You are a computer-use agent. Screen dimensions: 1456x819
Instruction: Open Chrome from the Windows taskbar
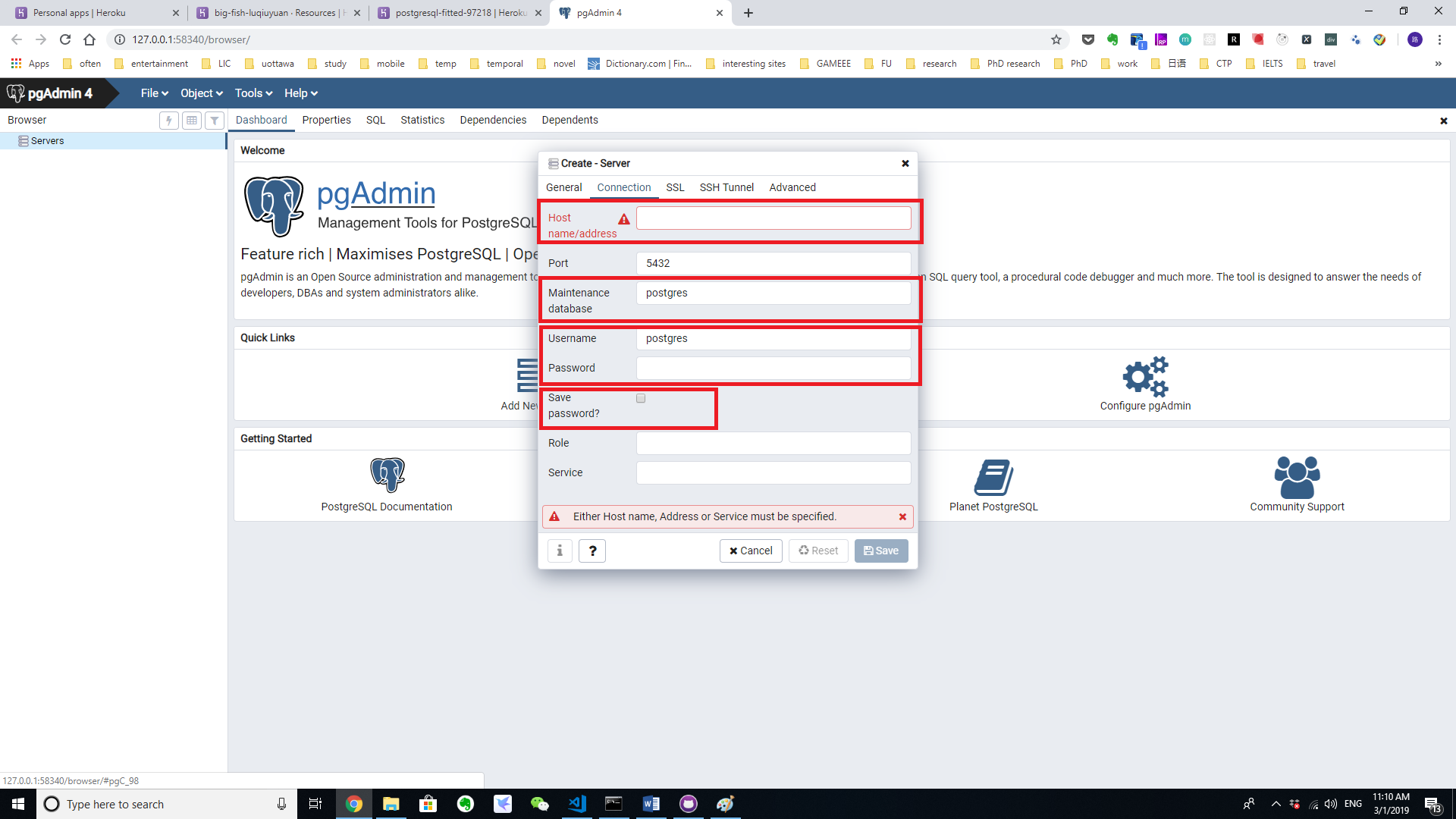pos(354,804)
